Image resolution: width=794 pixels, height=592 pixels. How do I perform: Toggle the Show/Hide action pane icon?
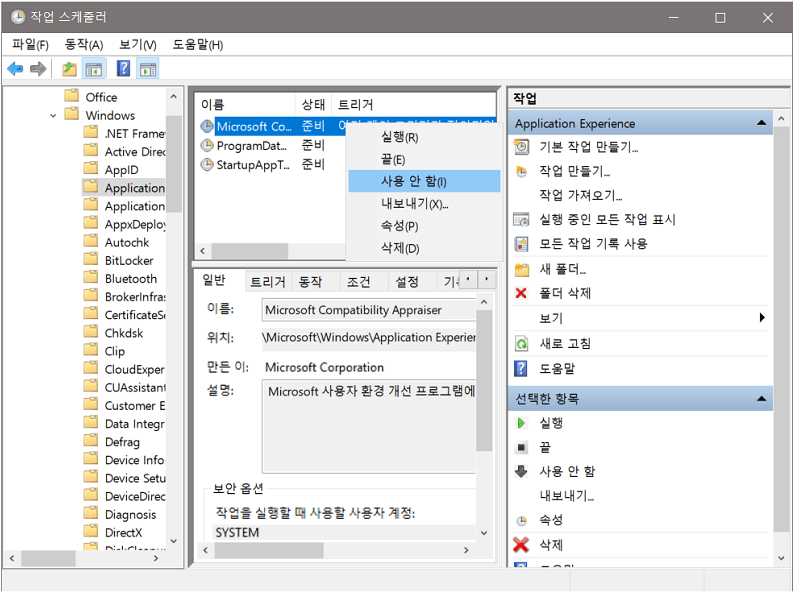(x=148, y=68)
